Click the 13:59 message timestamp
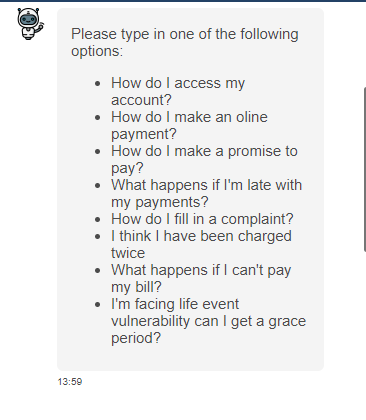This screenshot has width=366, height=420. pos(70,382)
